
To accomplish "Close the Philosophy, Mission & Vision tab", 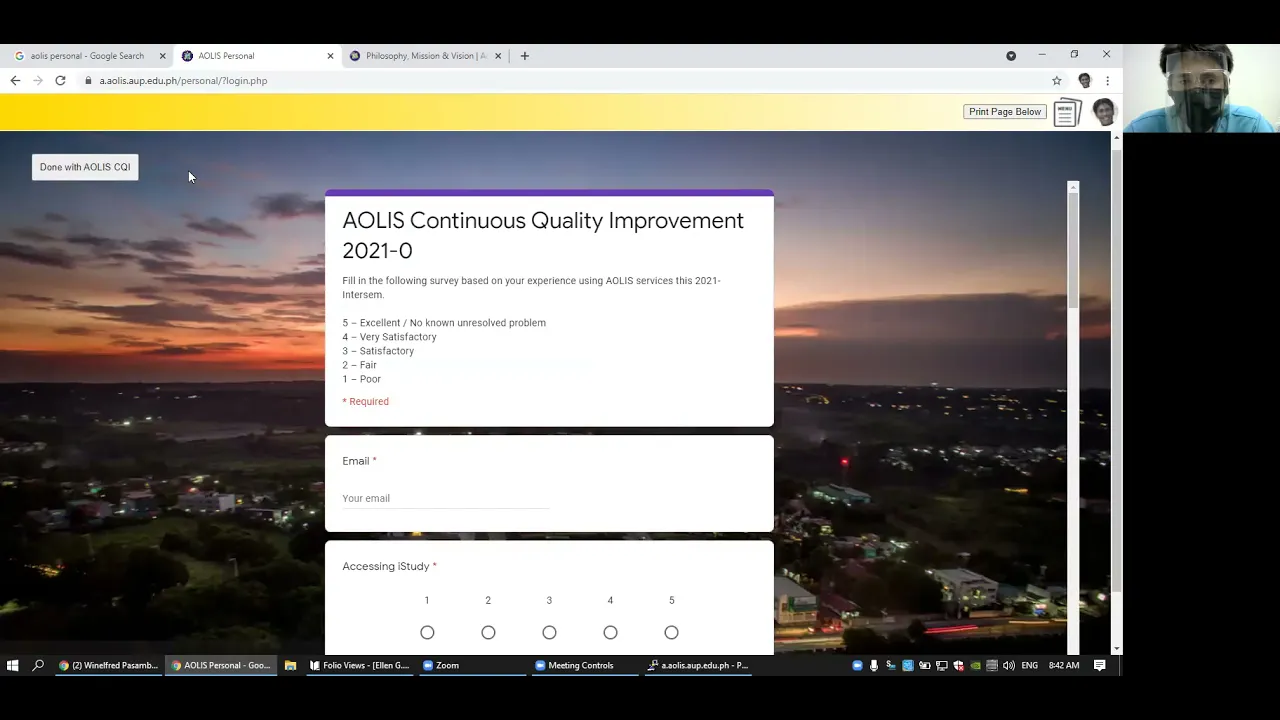I will (498, 56).
